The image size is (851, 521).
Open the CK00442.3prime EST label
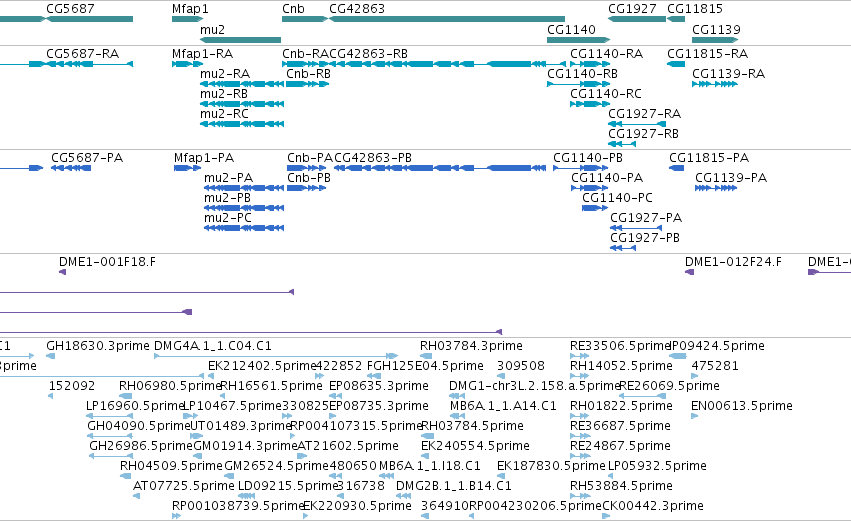point(653,507)
